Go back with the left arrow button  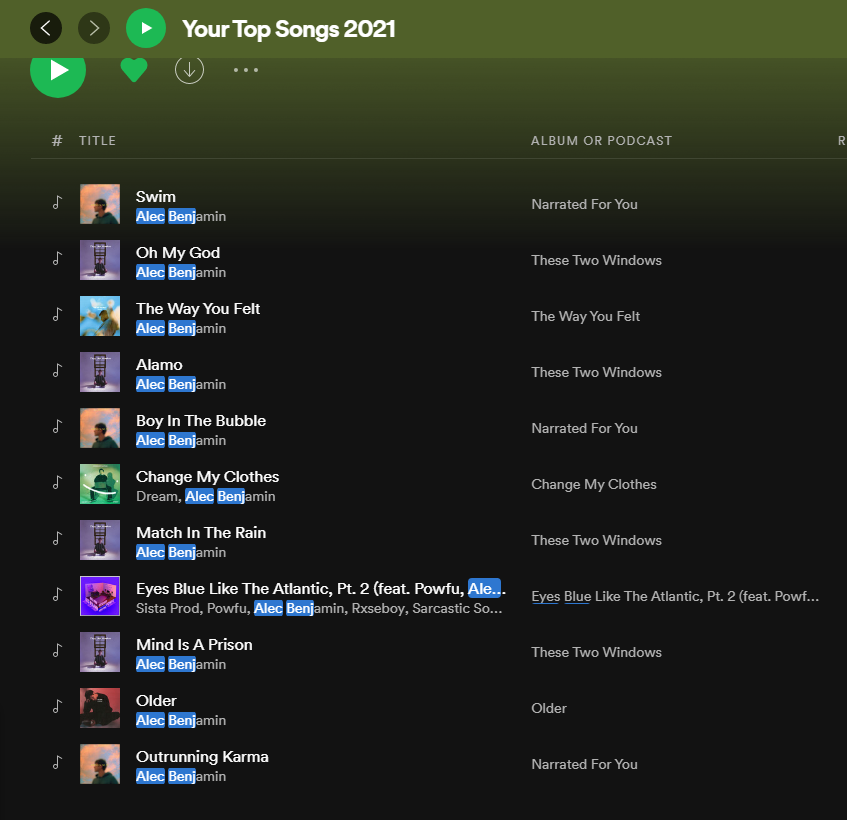(x=46, y=28)
